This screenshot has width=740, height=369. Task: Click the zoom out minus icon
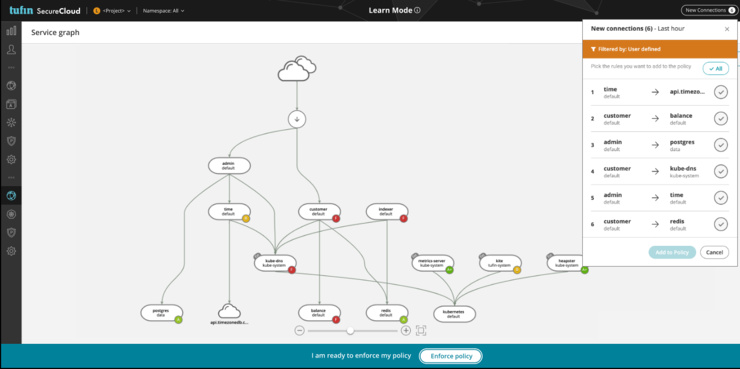pyautogui.click(x=300, y=331)
